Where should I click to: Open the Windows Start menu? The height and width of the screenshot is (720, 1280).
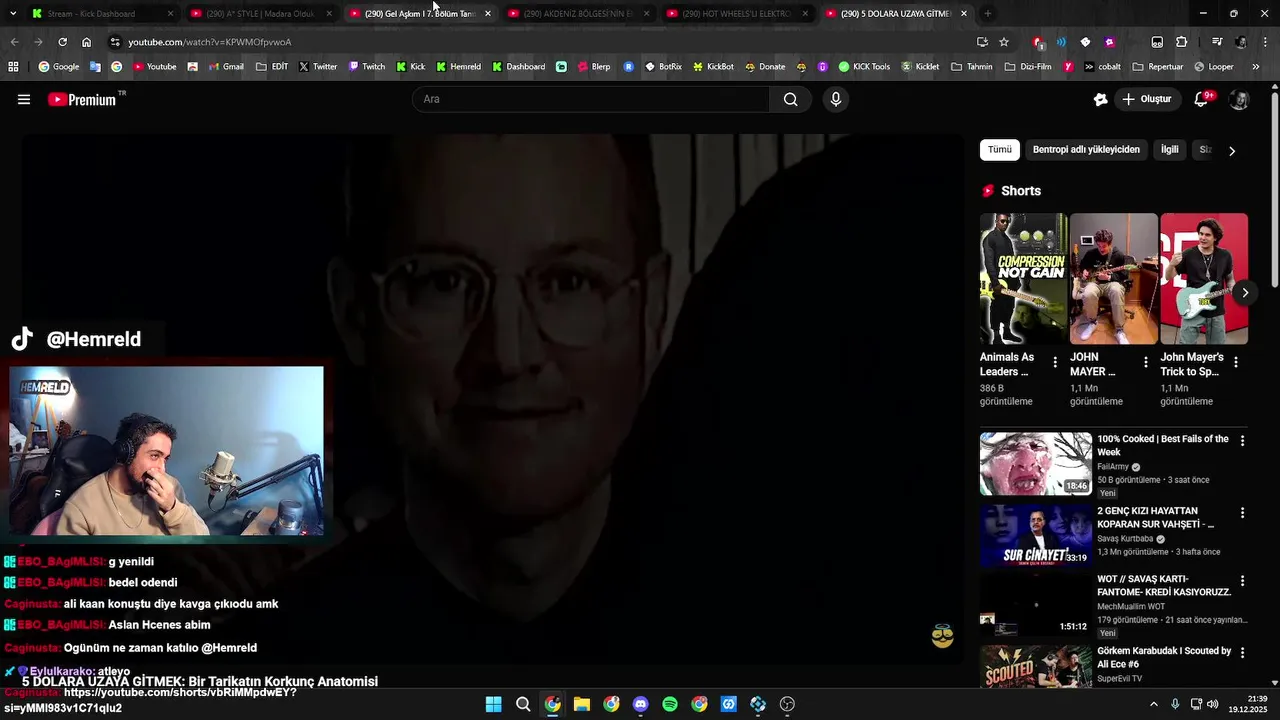coord(493,704)
